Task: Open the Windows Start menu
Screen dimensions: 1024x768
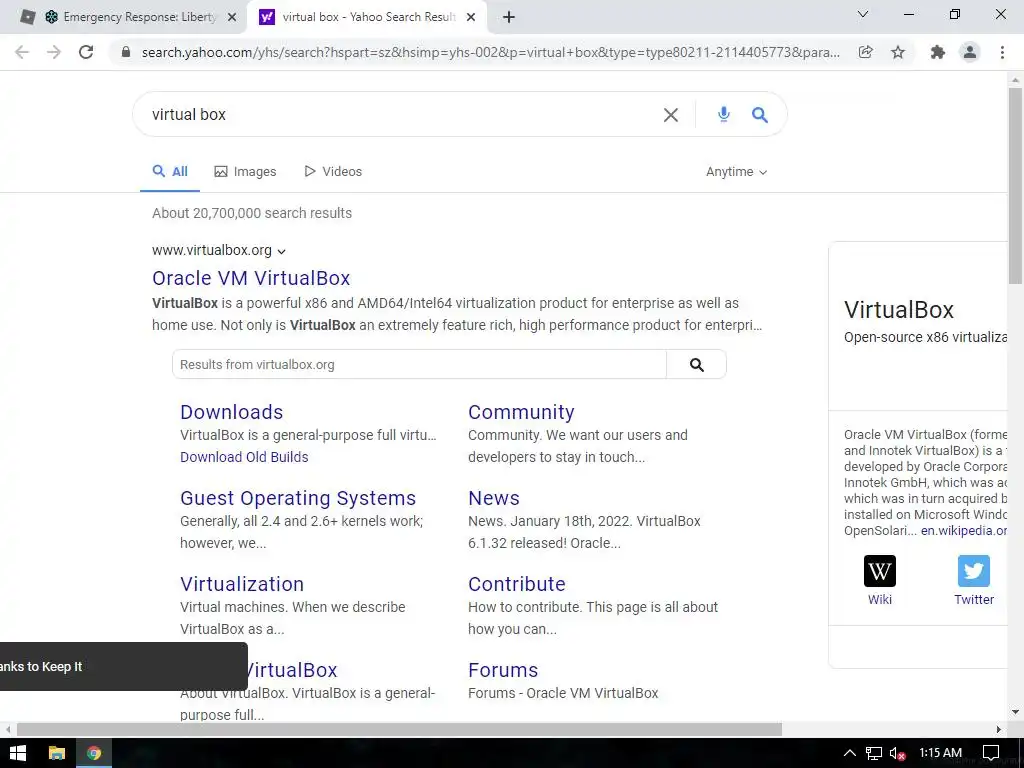Action: pyautogui.click(x=18, y=753)
